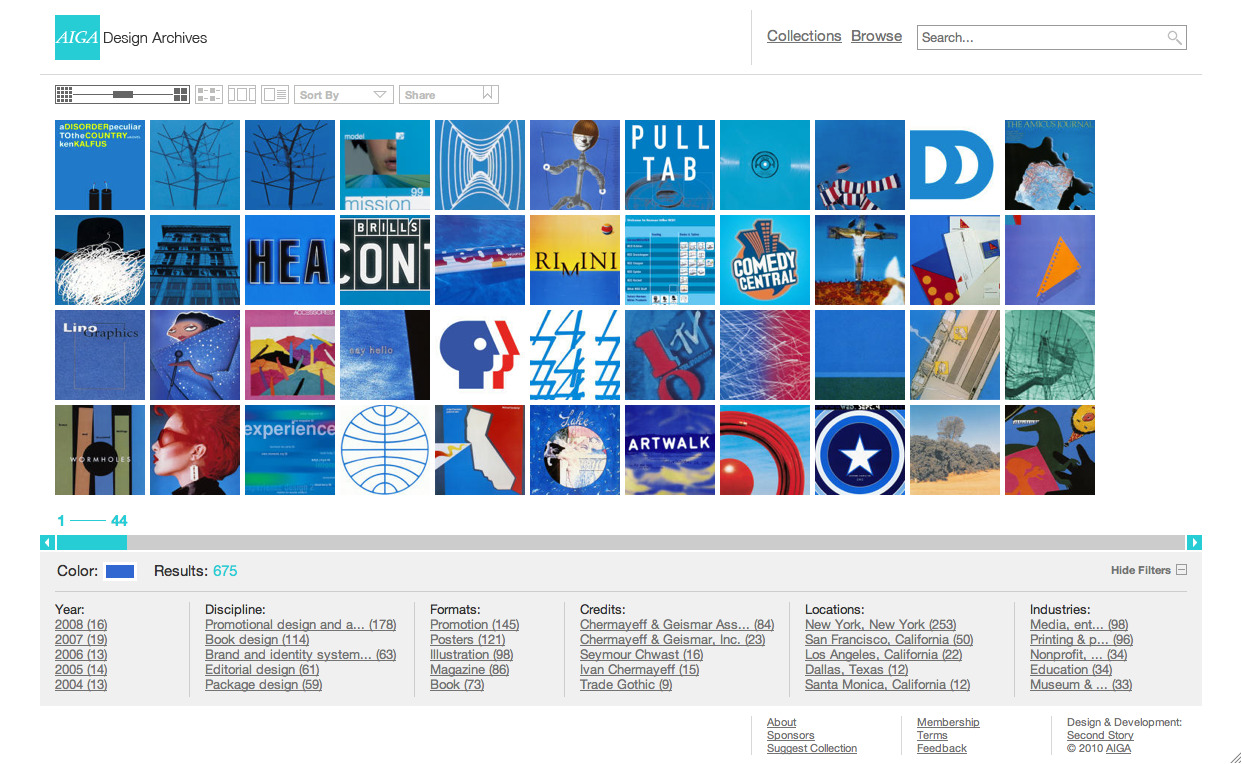Image resolution: width=1242 pixels, height=764 pixels.
Task: Filter by Trade Gothic (9)
Action: [626, 685]
